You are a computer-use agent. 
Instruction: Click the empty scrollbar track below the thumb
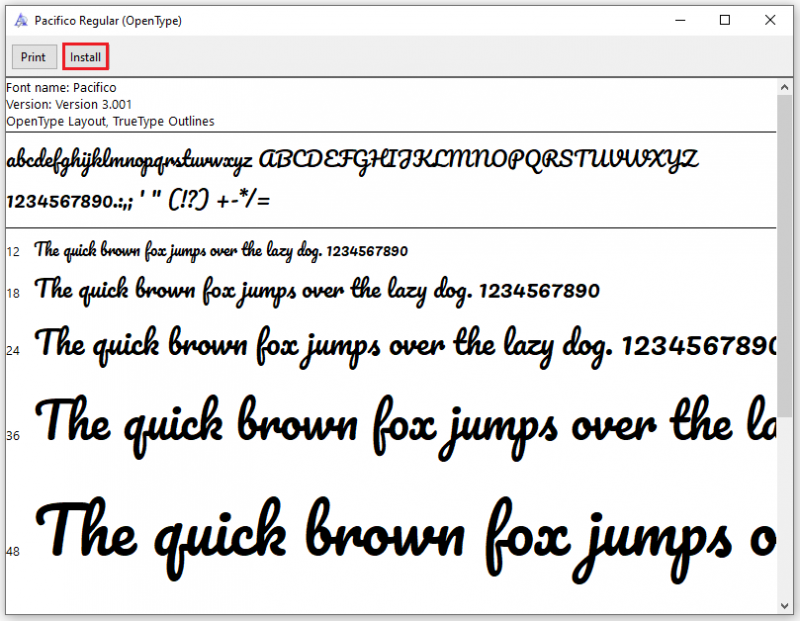[x=784, y=508]
